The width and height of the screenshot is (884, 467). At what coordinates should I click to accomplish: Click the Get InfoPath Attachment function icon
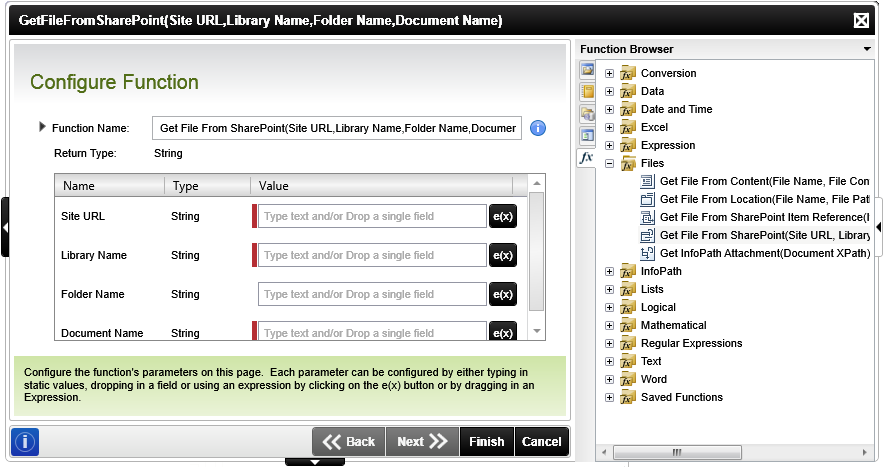pos(647,253)
